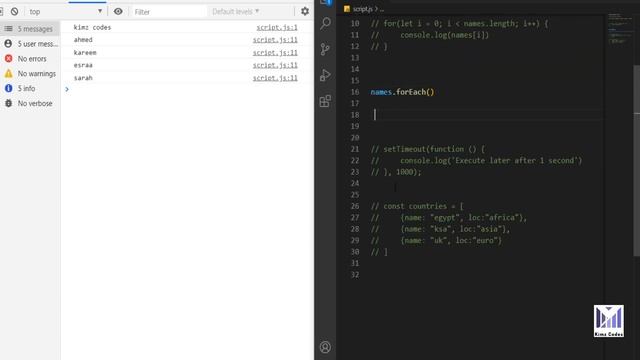640x360 pixels.
Task: Click the code minimap preview
Action: coord(619,29)
